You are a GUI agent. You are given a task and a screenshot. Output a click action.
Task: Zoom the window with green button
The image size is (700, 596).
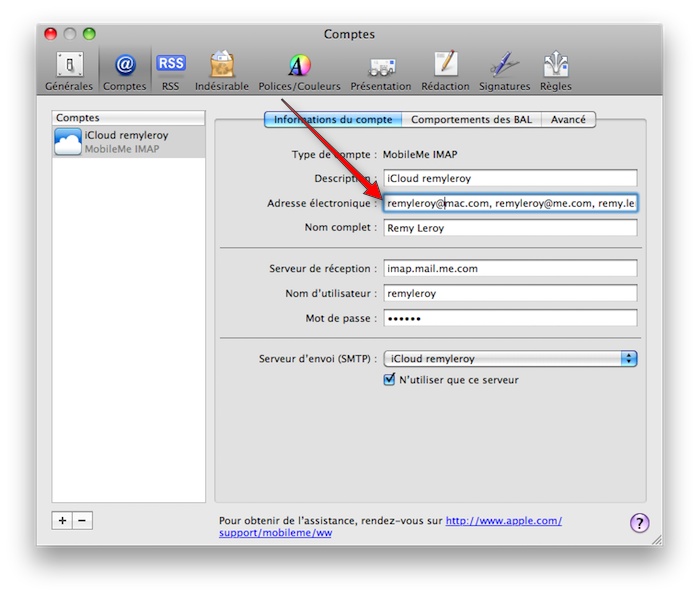89,34
